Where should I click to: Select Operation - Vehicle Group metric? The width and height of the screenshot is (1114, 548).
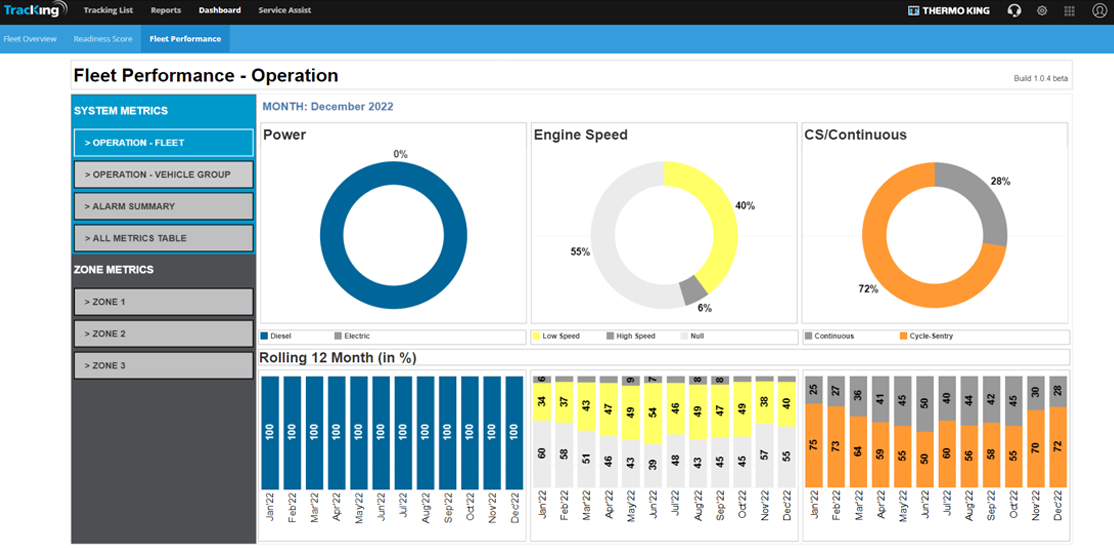[163, 175]
